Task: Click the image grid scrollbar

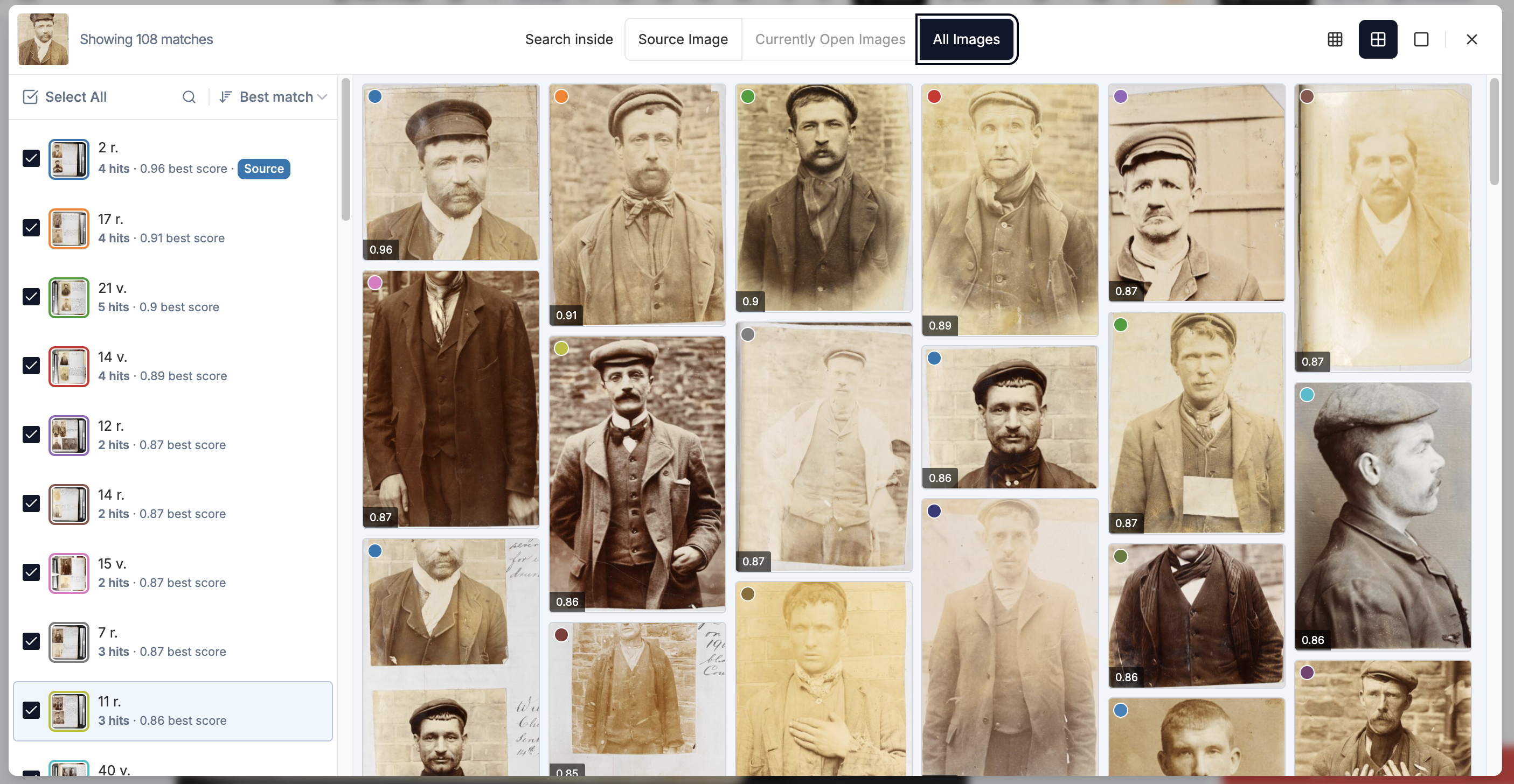Action: tap(1495, 132)
